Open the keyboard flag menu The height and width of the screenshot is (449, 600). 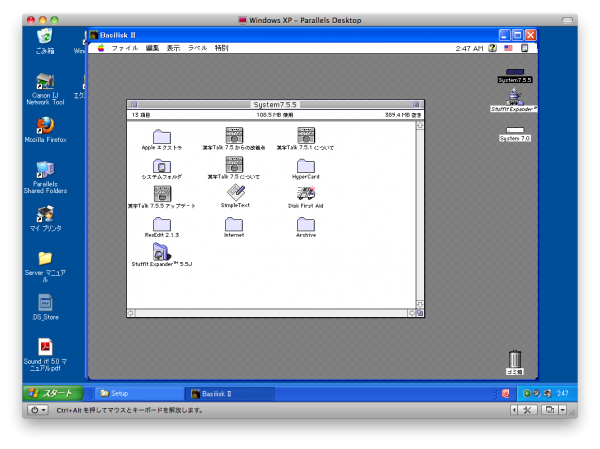click(508, 48)
